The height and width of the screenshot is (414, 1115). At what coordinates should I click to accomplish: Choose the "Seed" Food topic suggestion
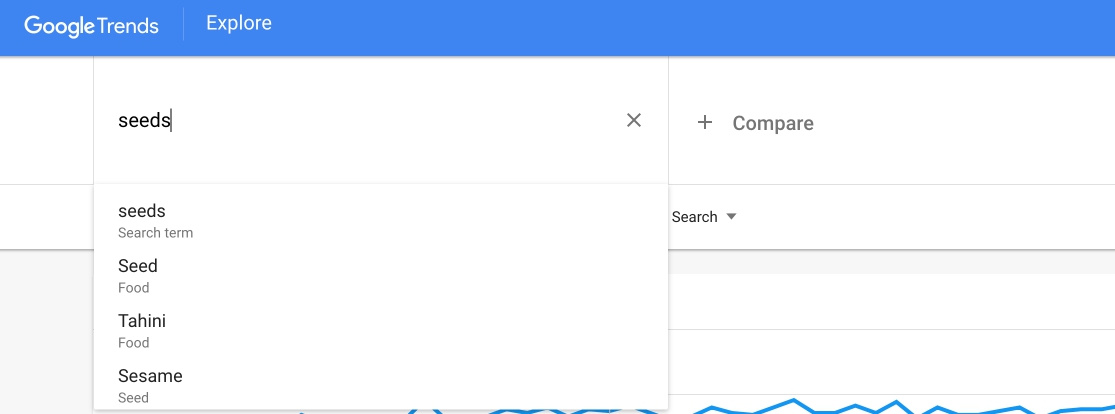(x=380, y=276)
